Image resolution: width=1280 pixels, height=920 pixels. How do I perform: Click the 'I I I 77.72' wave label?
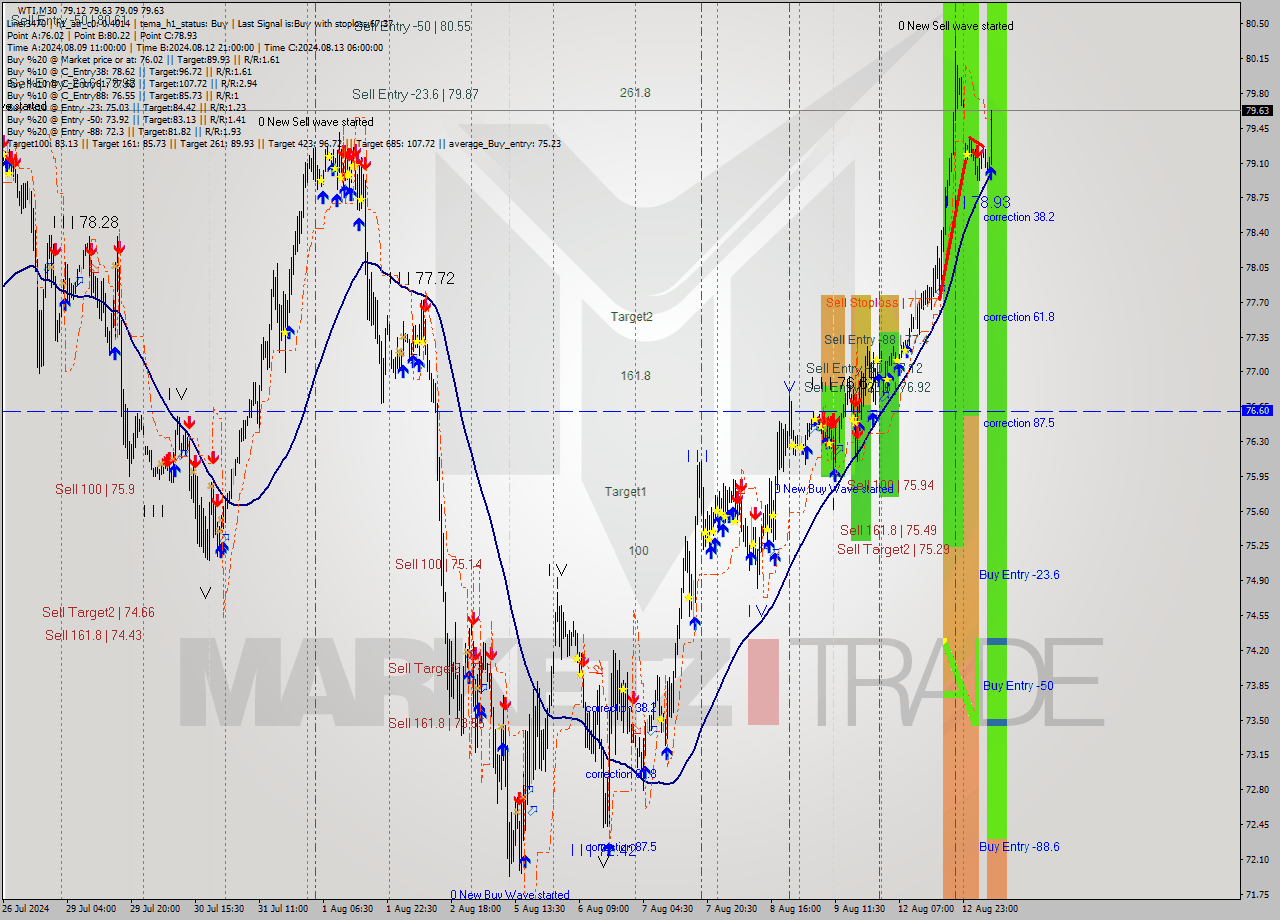pyautogui.click(x=422, y=279)
